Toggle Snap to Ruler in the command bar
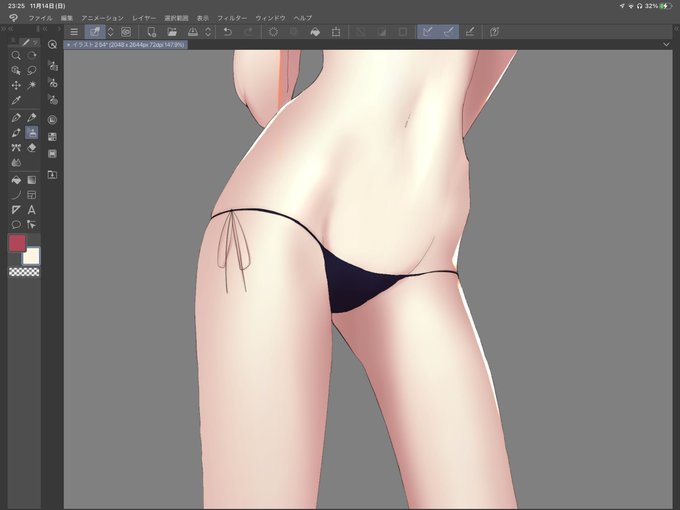Viewport: 680px width, 510px height. tap(428, 32)
